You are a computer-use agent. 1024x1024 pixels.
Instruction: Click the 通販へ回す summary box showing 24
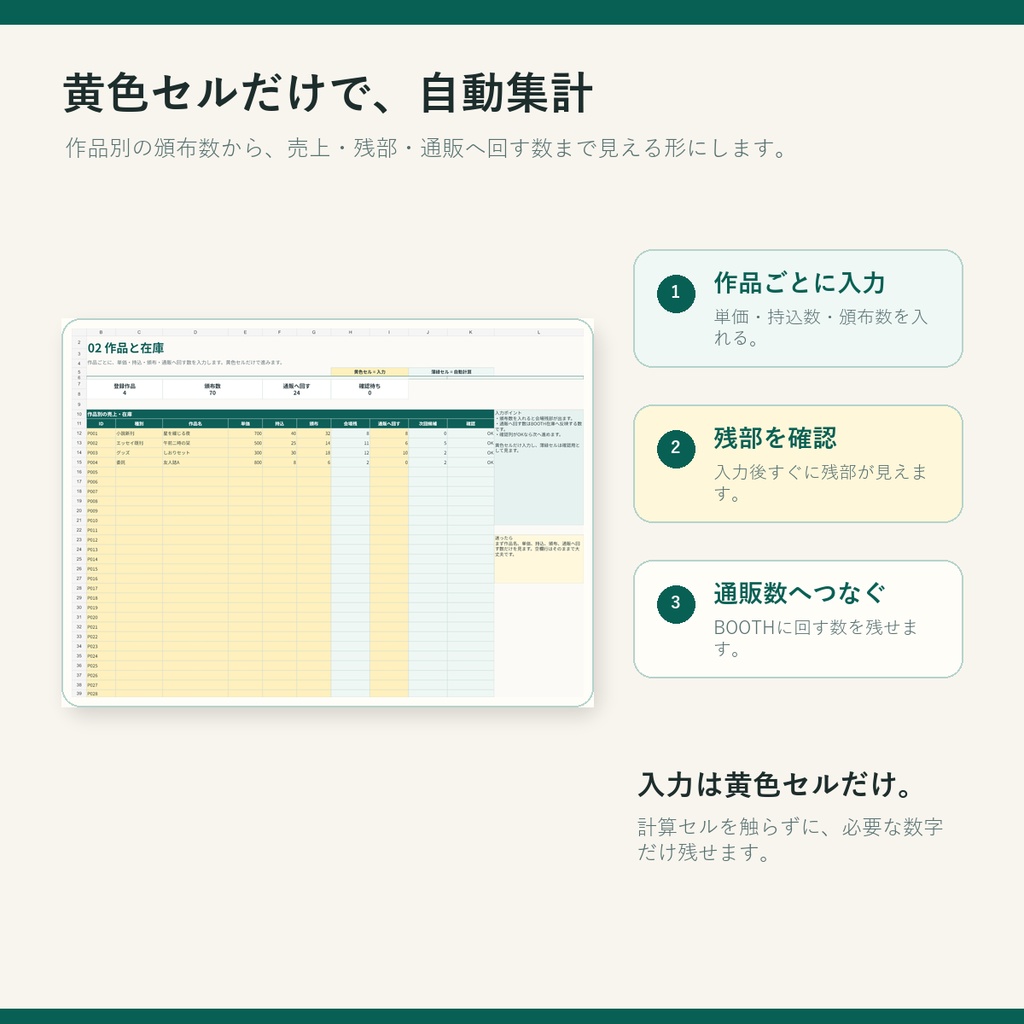[x=296, y=389]
